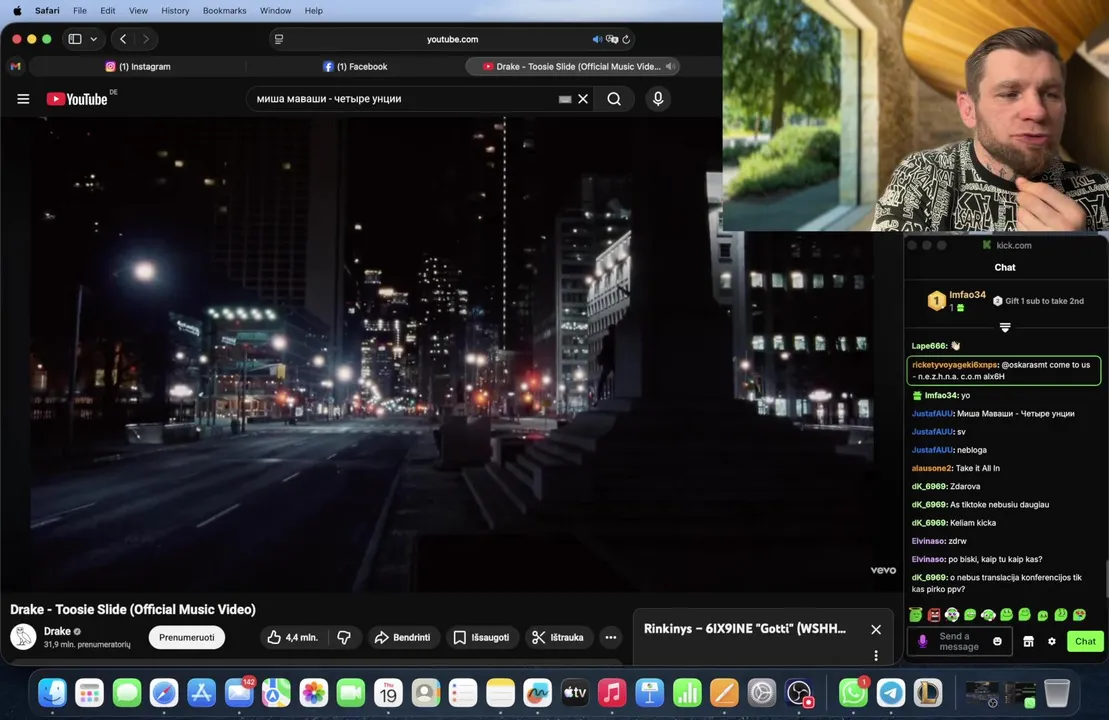
Task: Open more actions three-dot menu under video
Action: [611, 637]
